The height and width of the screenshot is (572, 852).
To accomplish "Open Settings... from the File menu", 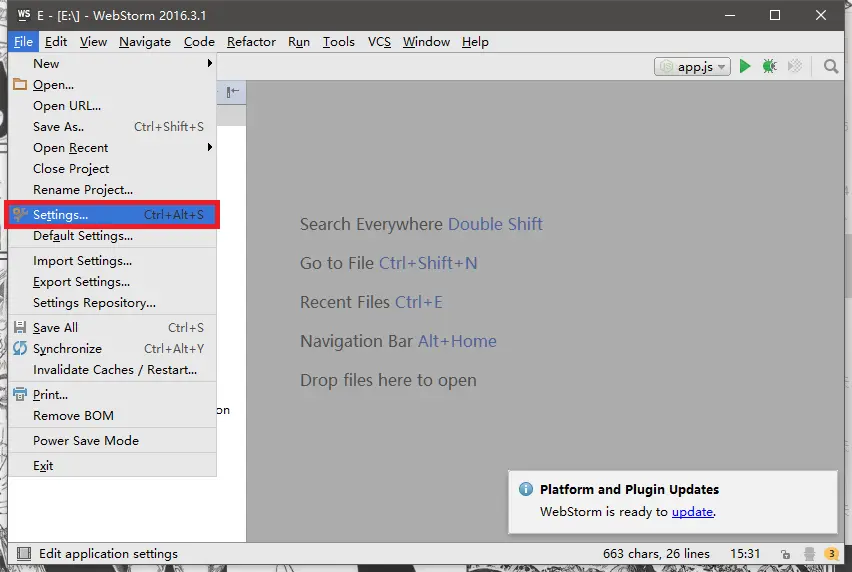I will [112, 215].
